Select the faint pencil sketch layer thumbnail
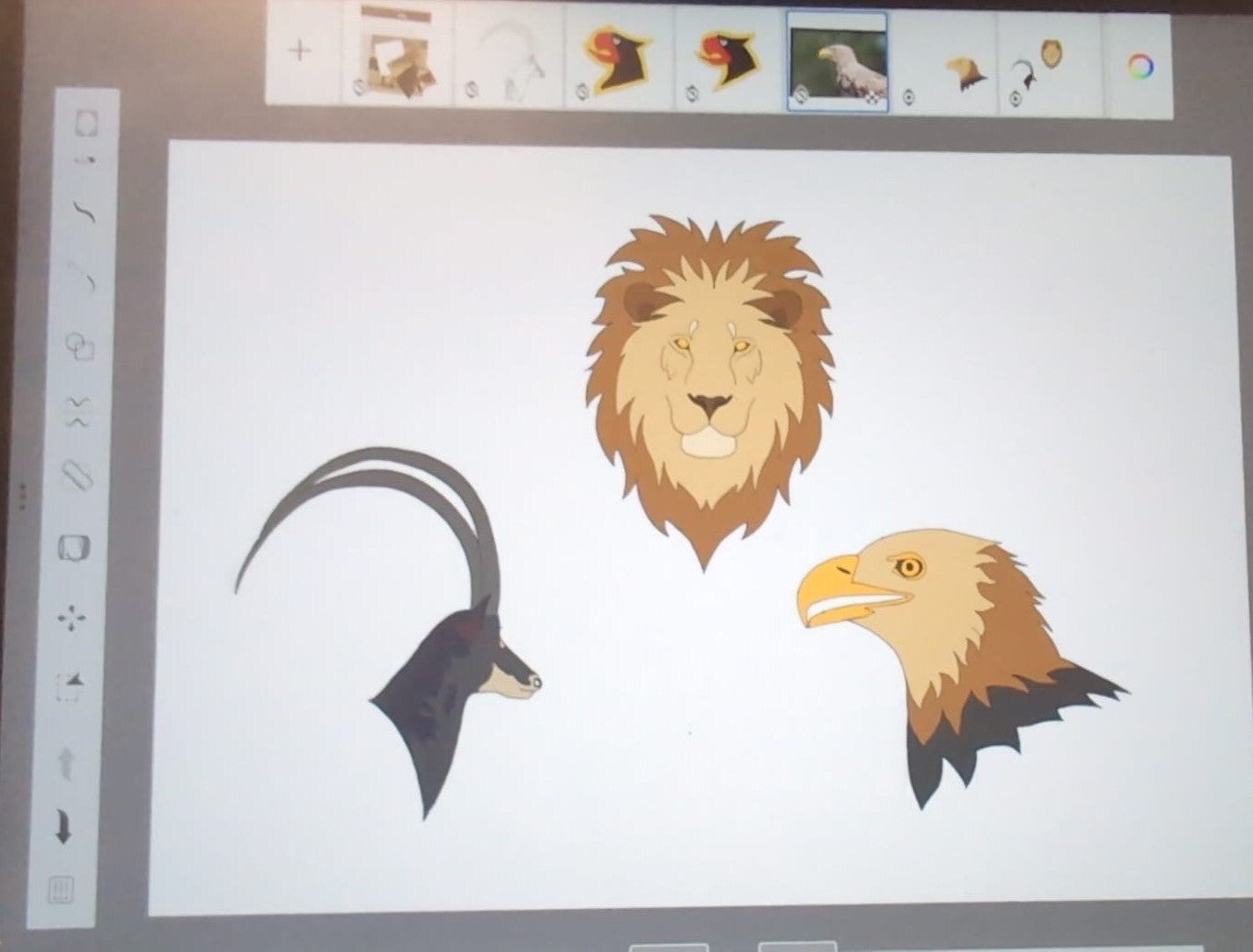1253x952 pixels. click(509, 57)
